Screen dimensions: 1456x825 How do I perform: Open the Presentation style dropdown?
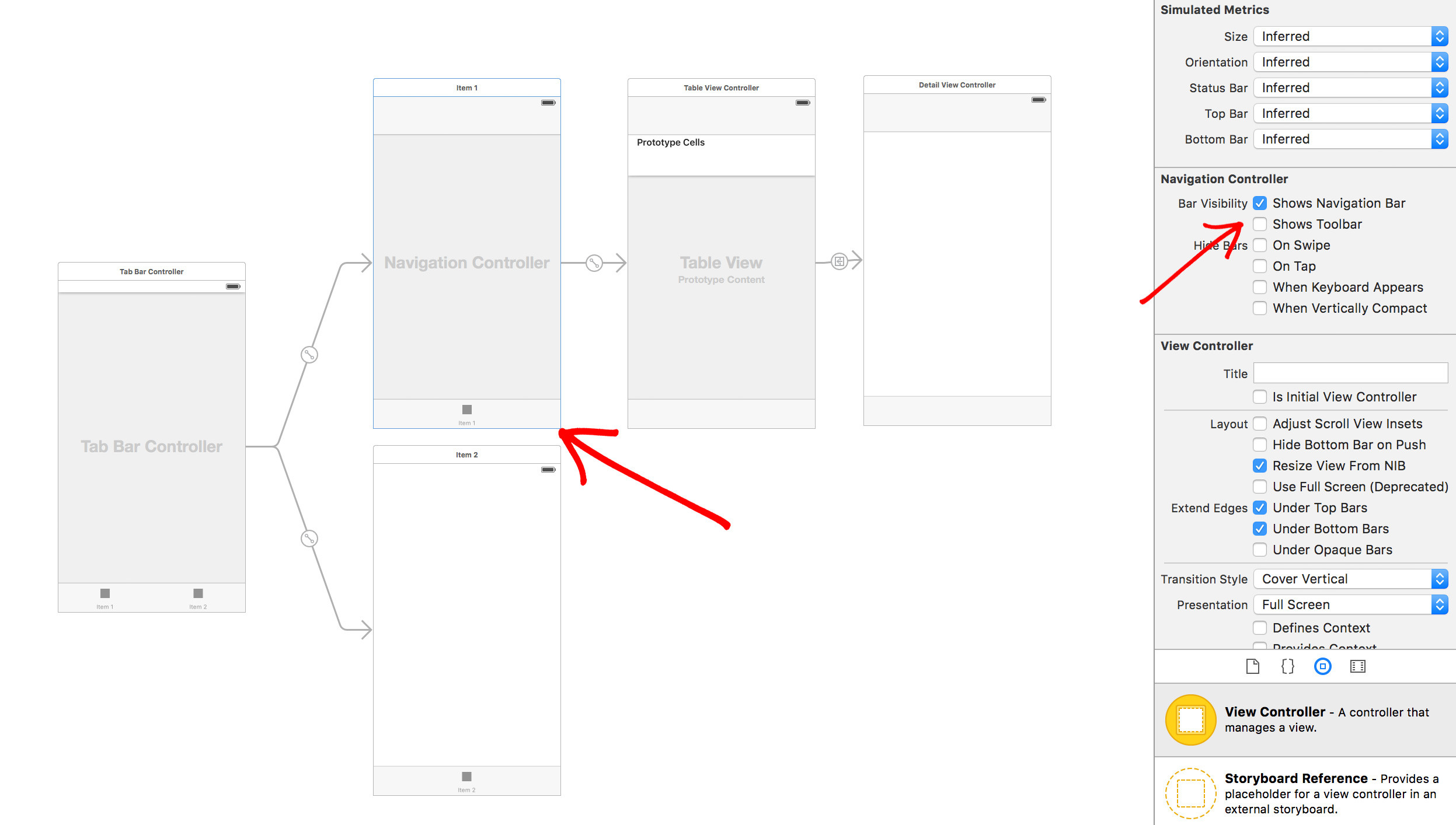coord(1440,605)
